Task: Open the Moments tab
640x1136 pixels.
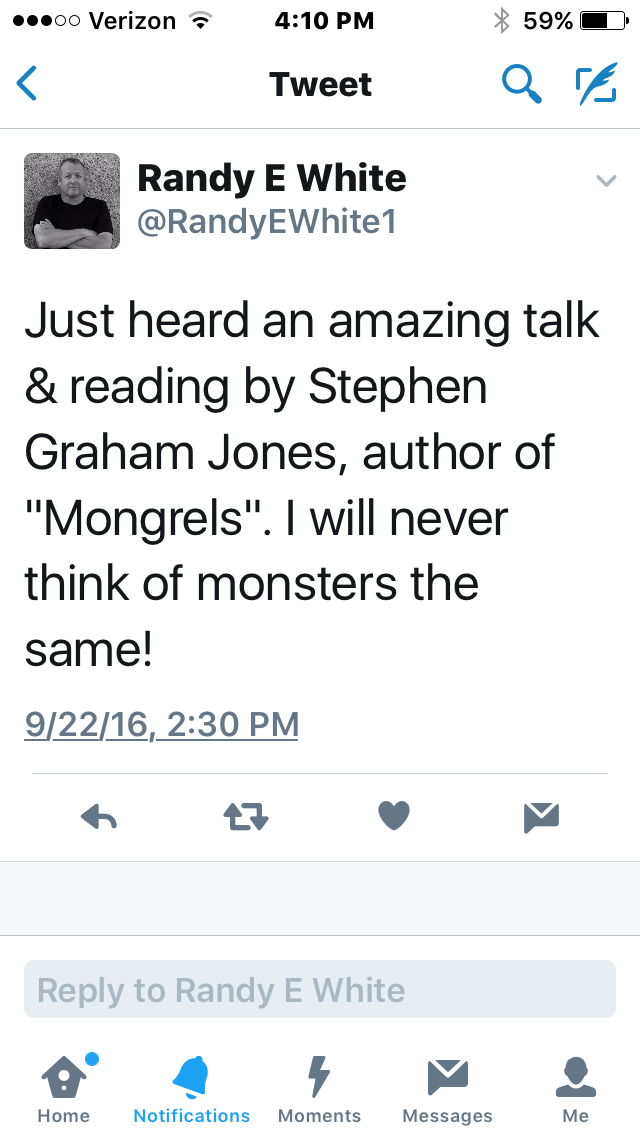Action: [x=319, y=1088]
